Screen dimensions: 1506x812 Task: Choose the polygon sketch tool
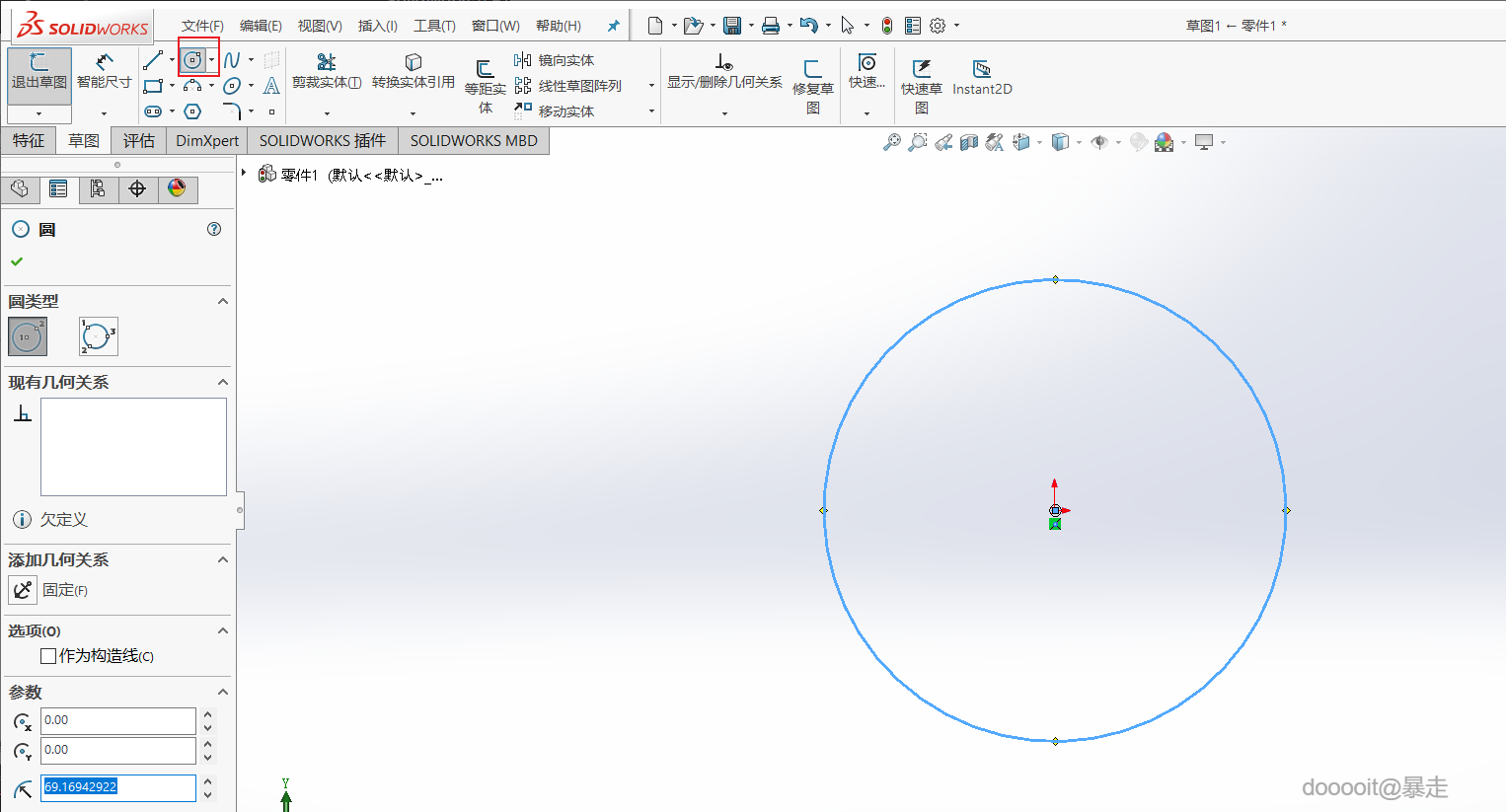click(192, 111)
